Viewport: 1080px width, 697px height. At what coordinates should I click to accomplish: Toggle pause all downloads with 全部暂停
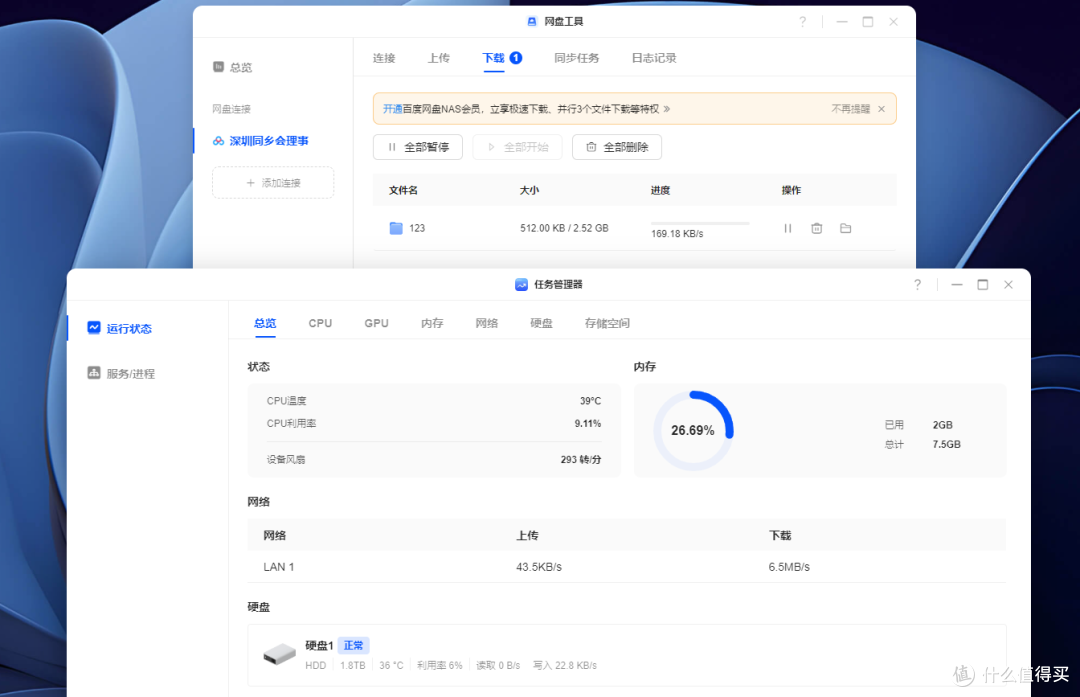[417, 146]
